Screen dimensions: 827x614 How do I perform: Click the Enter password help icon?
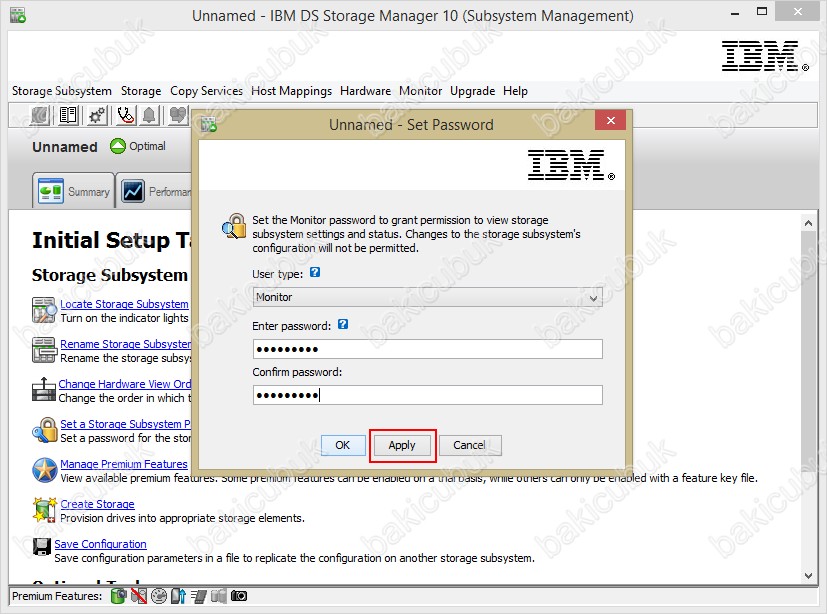[343, 324]
